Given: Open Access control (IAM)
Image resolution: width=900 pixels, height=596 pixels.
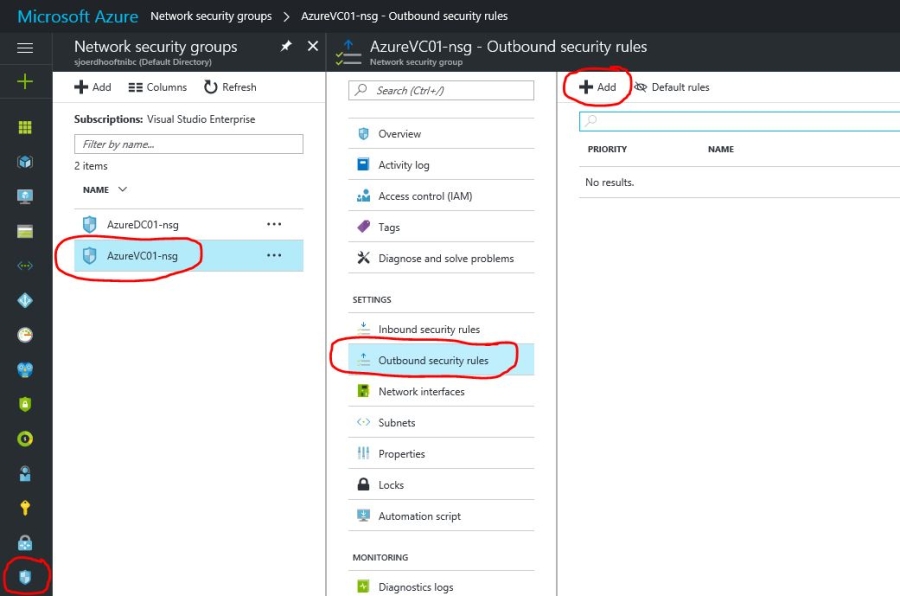Looking at the screenshot, I should coord(441,196).
